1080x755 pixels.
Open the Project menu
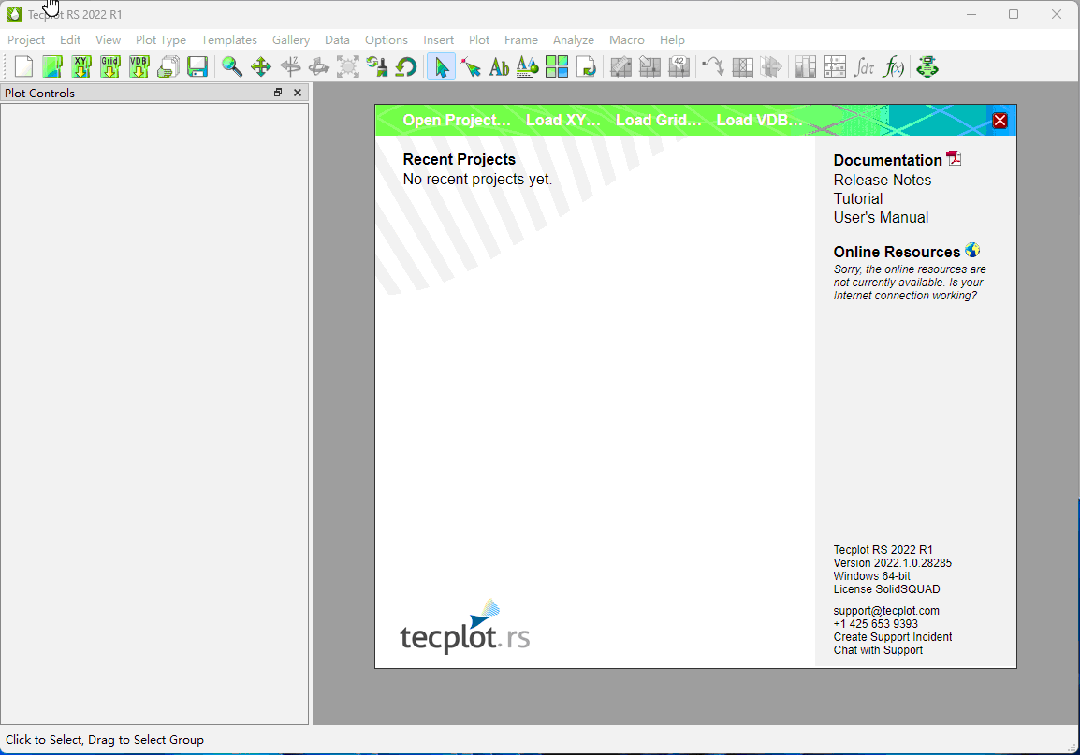click(x=26, y=40)
